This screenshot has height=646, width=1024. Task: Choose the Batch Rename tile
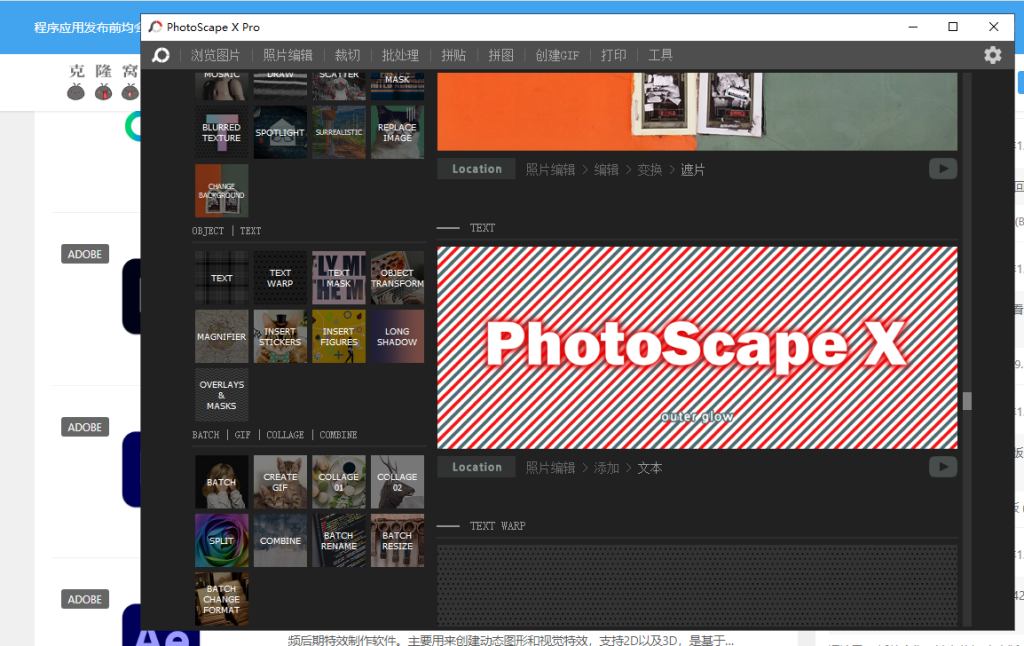click(339, 541)
